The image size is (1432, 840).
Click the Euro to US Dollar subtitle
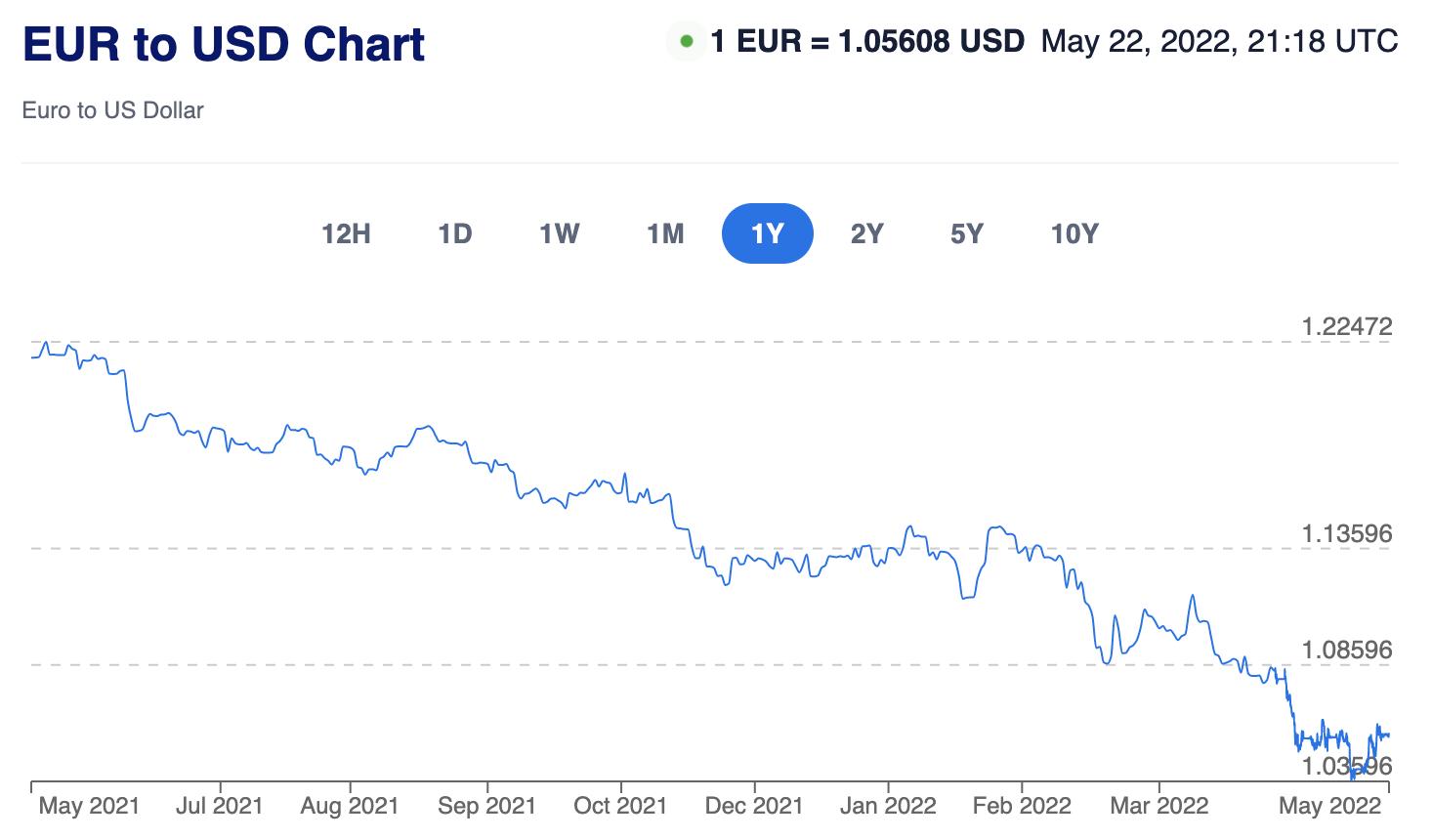112,110
